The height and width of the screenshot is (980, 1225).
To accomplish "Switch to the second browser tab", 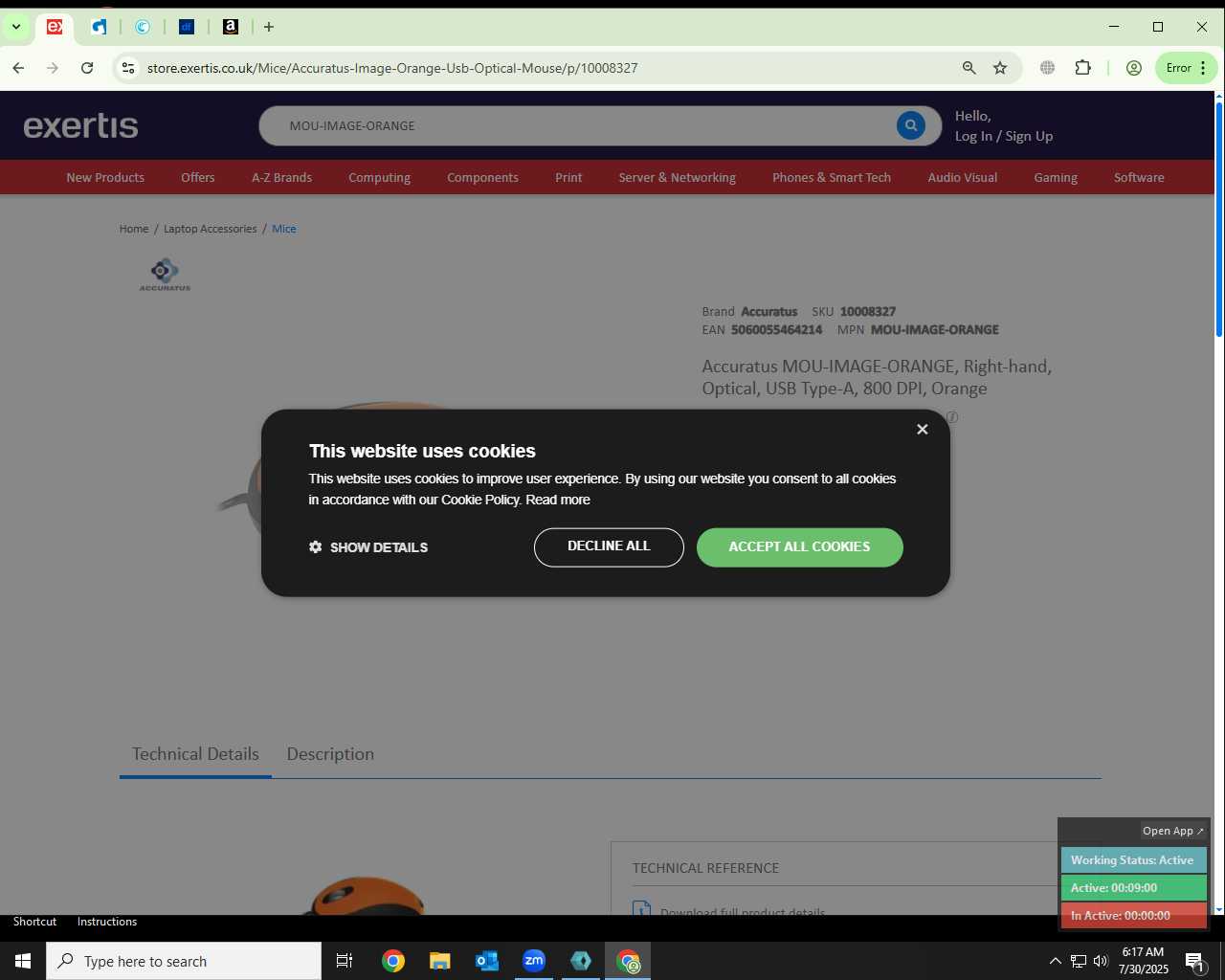I will click(99, 27).
